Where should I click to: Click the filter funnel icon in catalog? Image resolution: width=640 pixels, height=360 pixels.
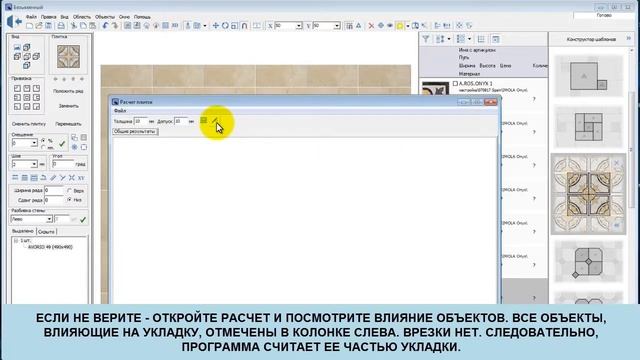click(426, 39)
